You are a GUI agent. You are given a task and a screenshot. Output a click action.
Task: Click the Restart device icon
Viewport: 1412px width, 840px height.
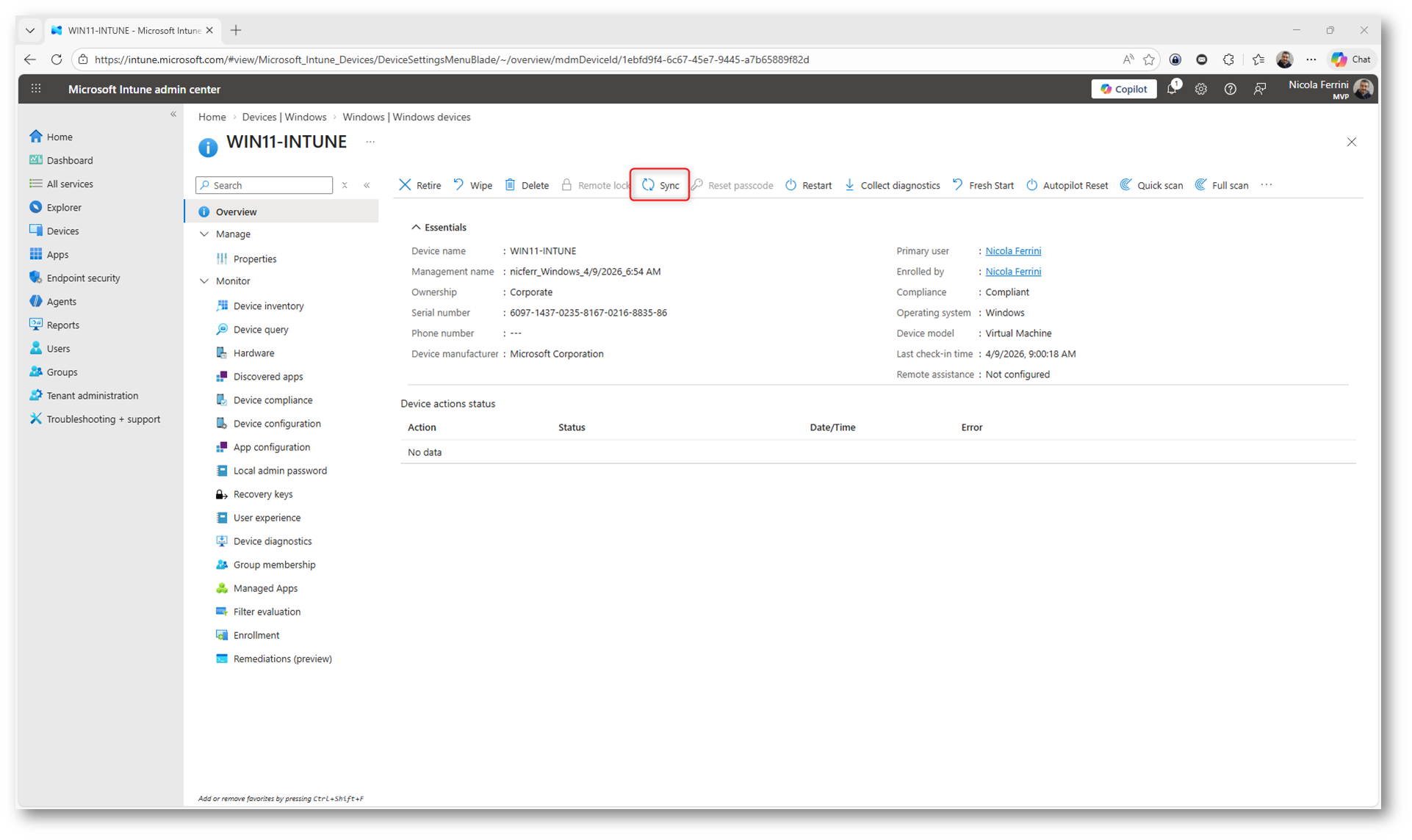point(790,185)
